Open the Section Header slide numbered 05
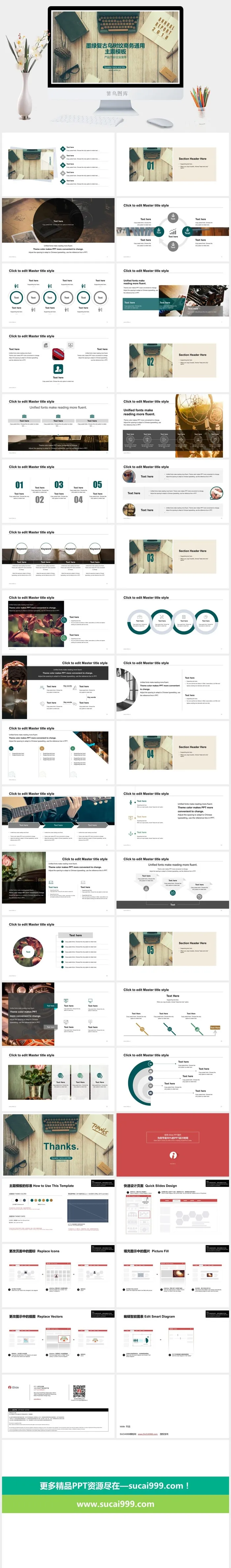Image resolution: width=231 pixels, height=1568 pixels. click(173, 948)
